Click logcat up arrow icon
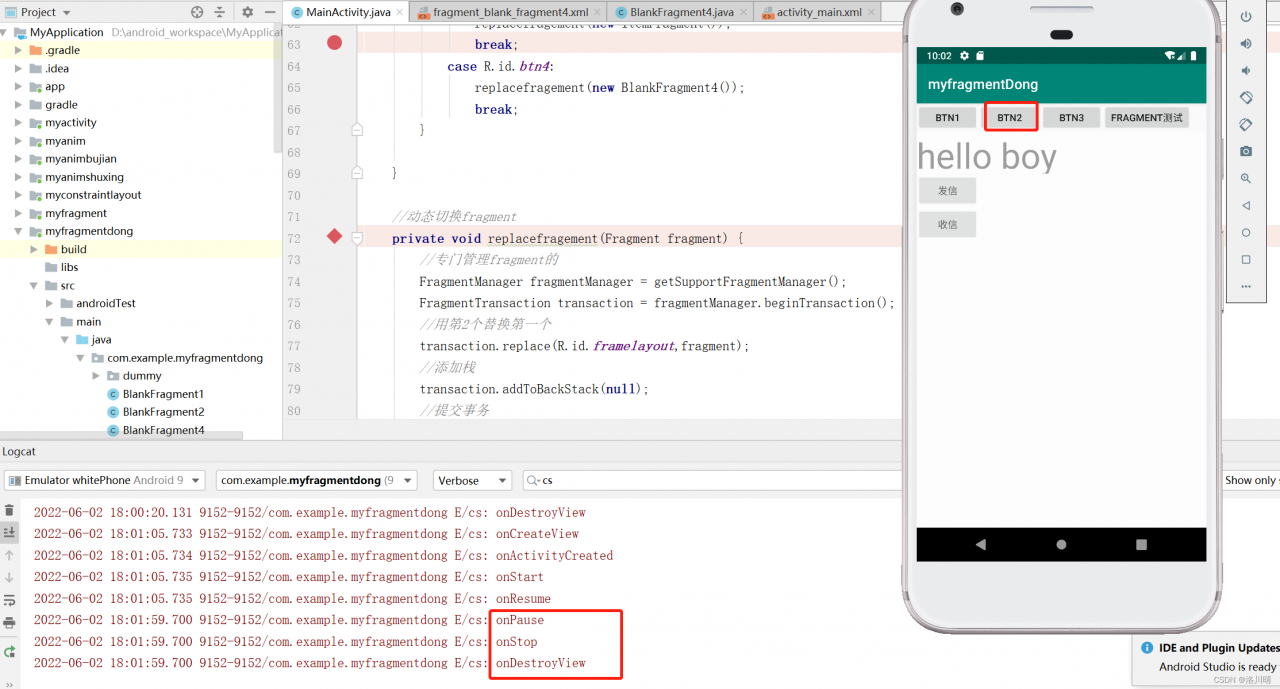 pyautogui.click(x=10, y=555)
